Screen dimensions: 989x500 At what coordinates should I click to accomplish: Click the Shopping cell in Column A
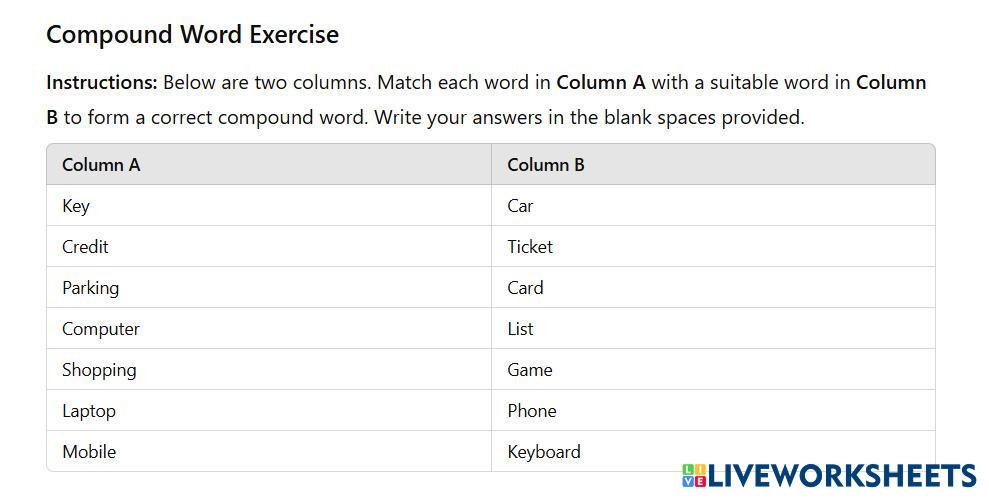[x=99, y=370]
